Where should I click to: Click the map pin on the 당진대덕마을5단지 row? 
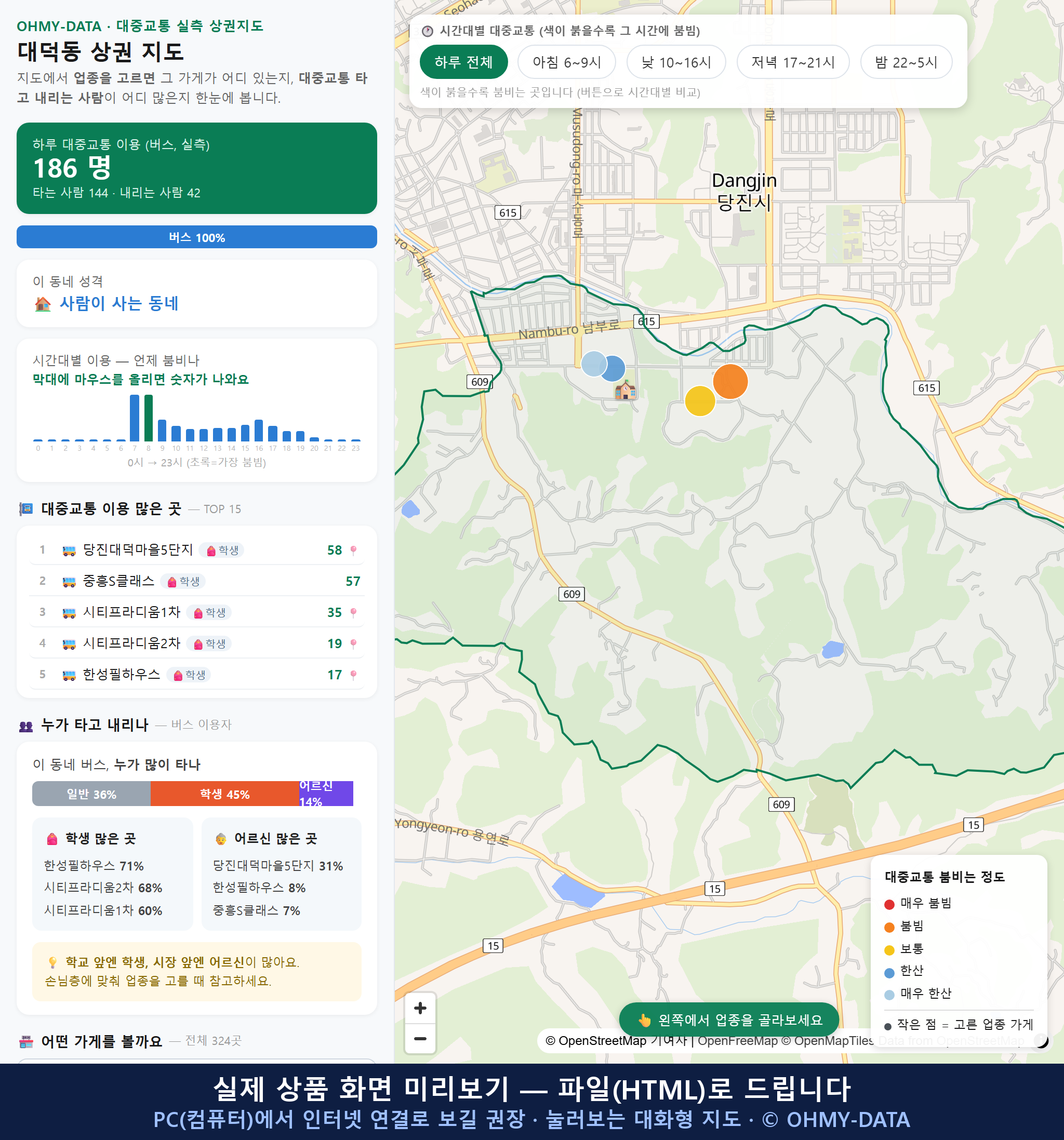click(353, 551)
